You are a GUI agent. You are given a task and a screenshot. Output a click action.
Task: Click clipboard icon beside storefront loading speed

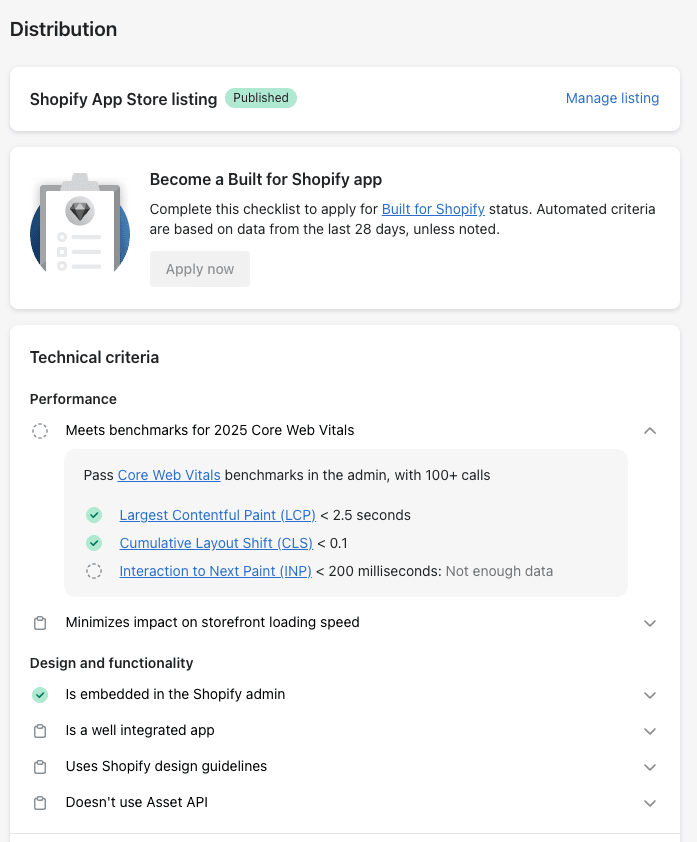pos(40,623)
